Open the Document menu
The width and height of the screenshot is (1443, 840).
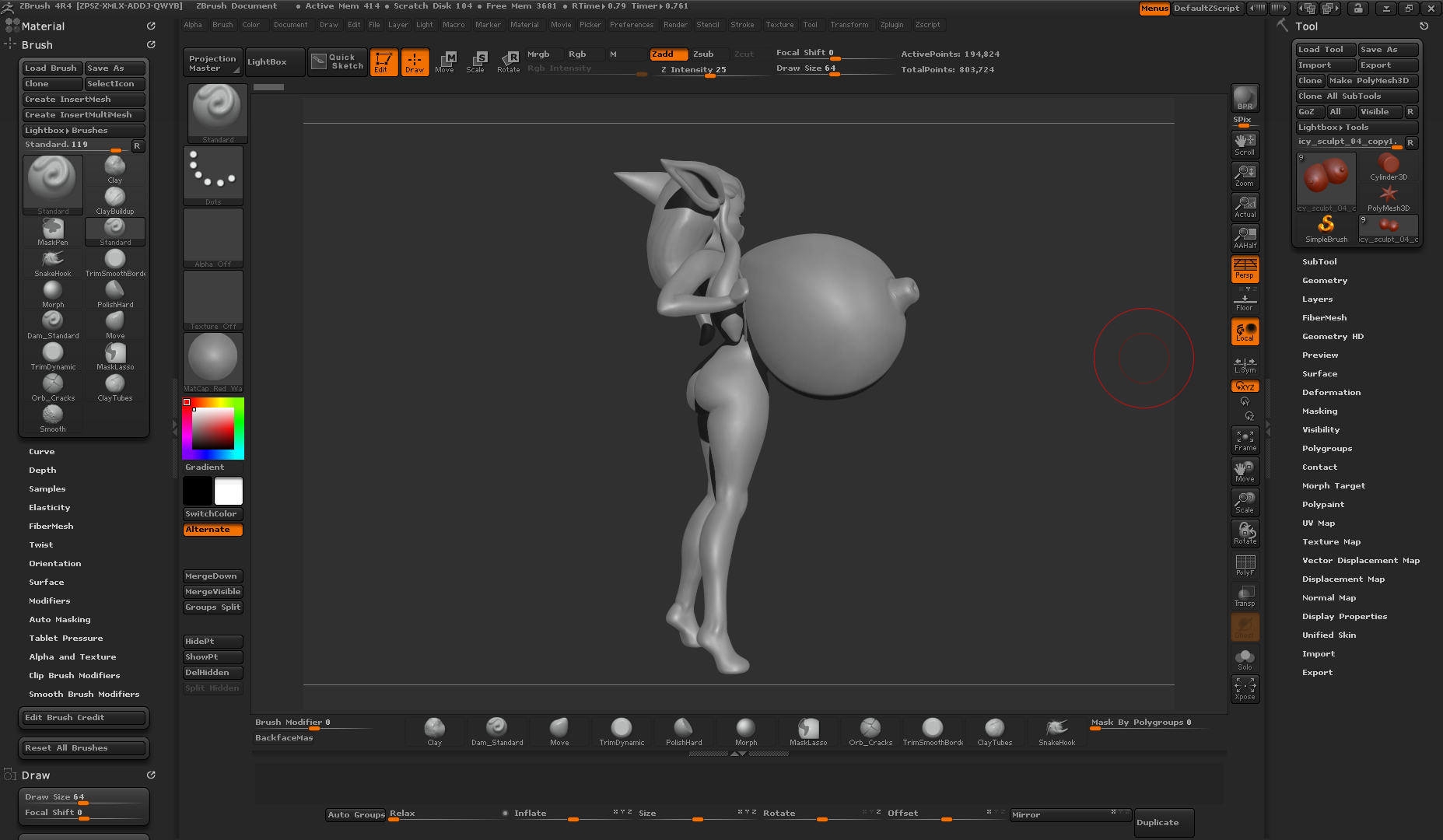click(x=291, y=25)
